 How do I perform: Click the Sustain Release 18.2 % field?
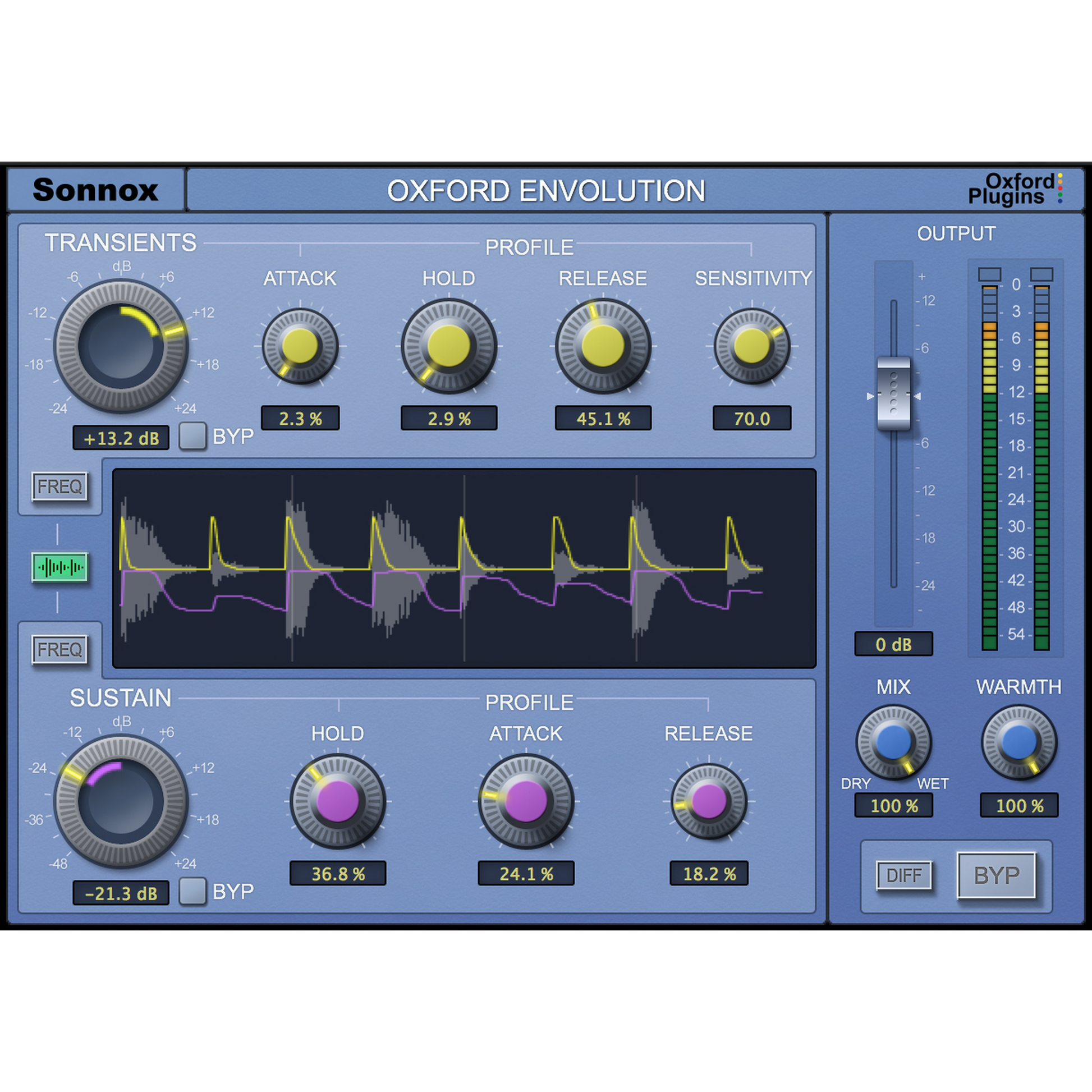click(709, 873)
